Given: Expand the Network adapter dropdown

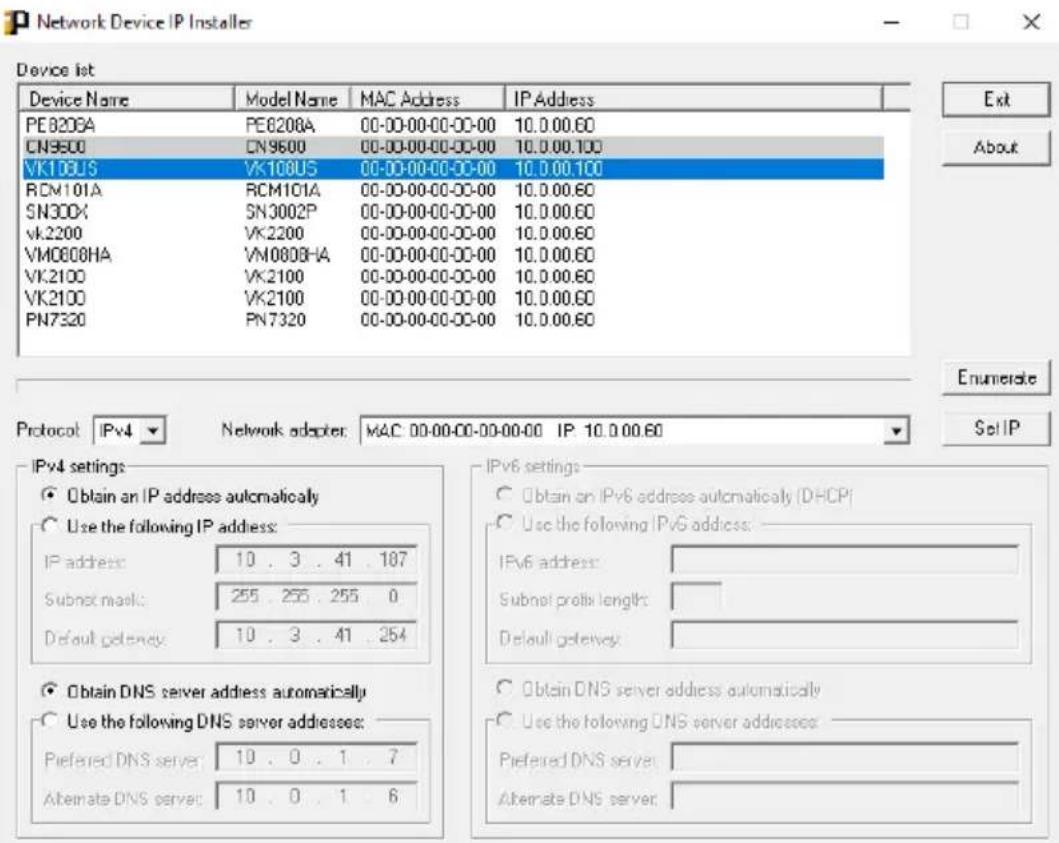Looking at the screenshot, I should click(x=896, y=430).
